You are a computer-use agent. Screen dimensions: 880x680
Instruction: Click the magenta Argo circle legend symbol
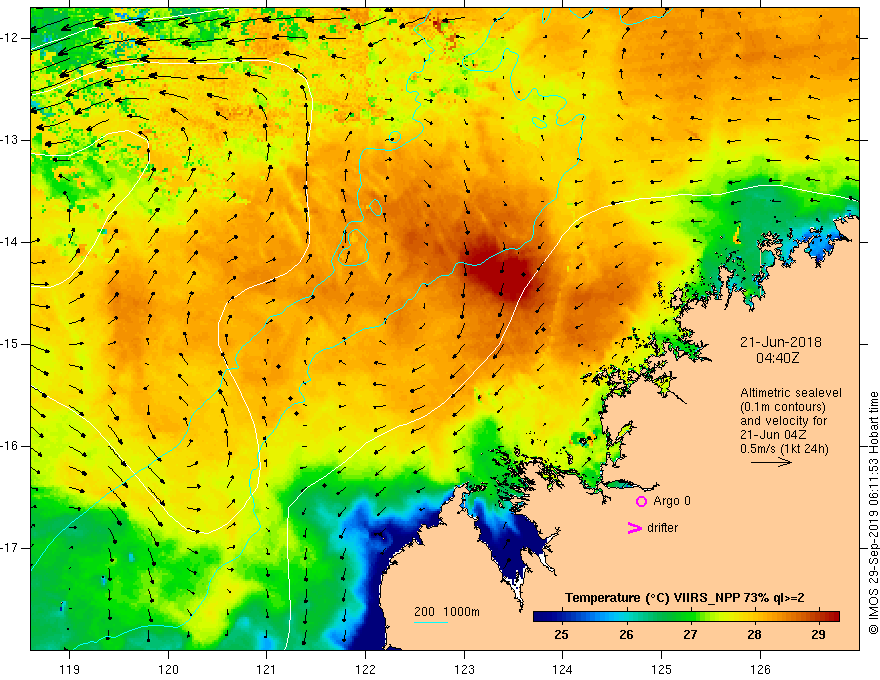point(641,501)
